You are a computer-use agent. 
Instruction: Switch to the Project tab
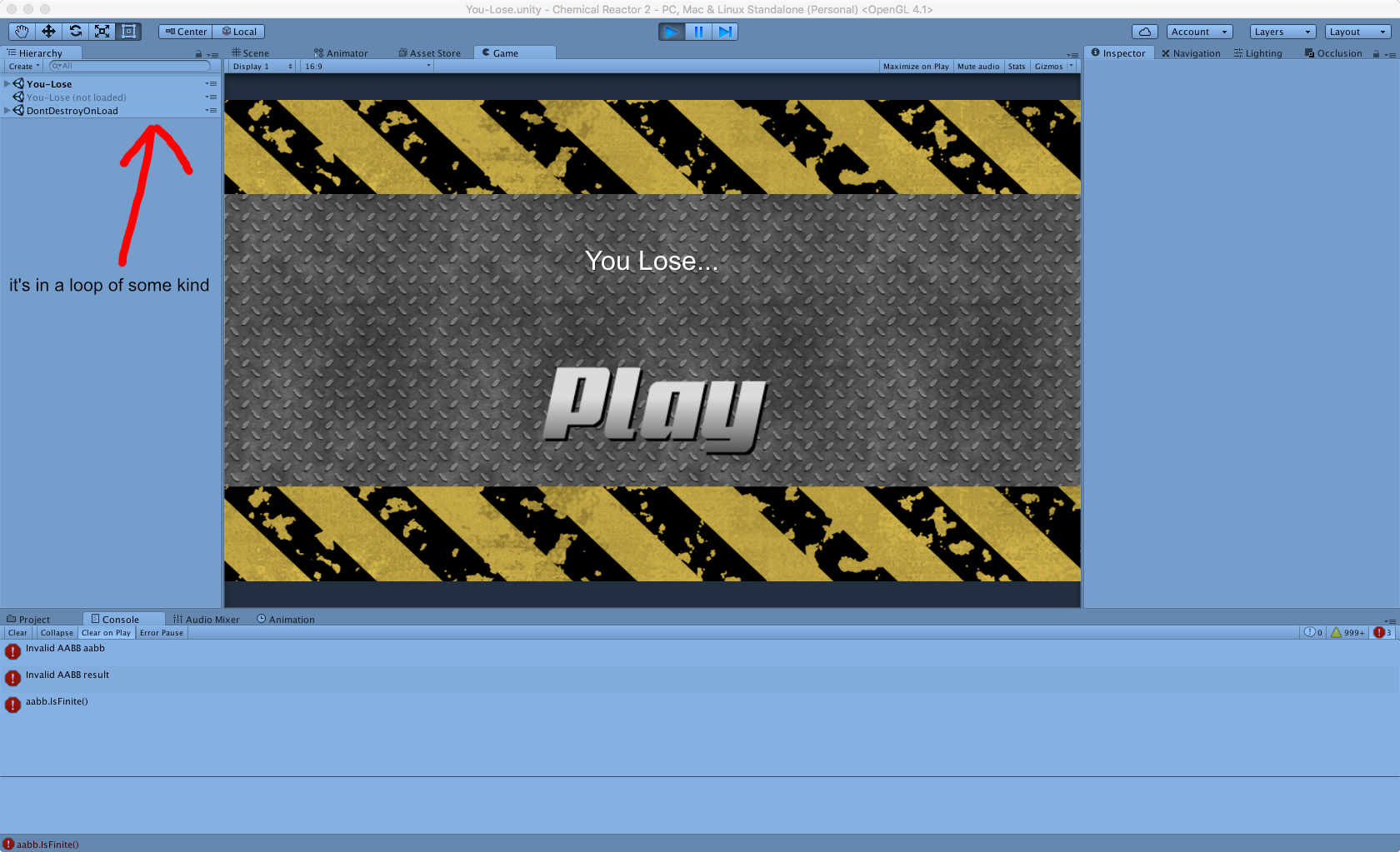(x=28, y=620)
